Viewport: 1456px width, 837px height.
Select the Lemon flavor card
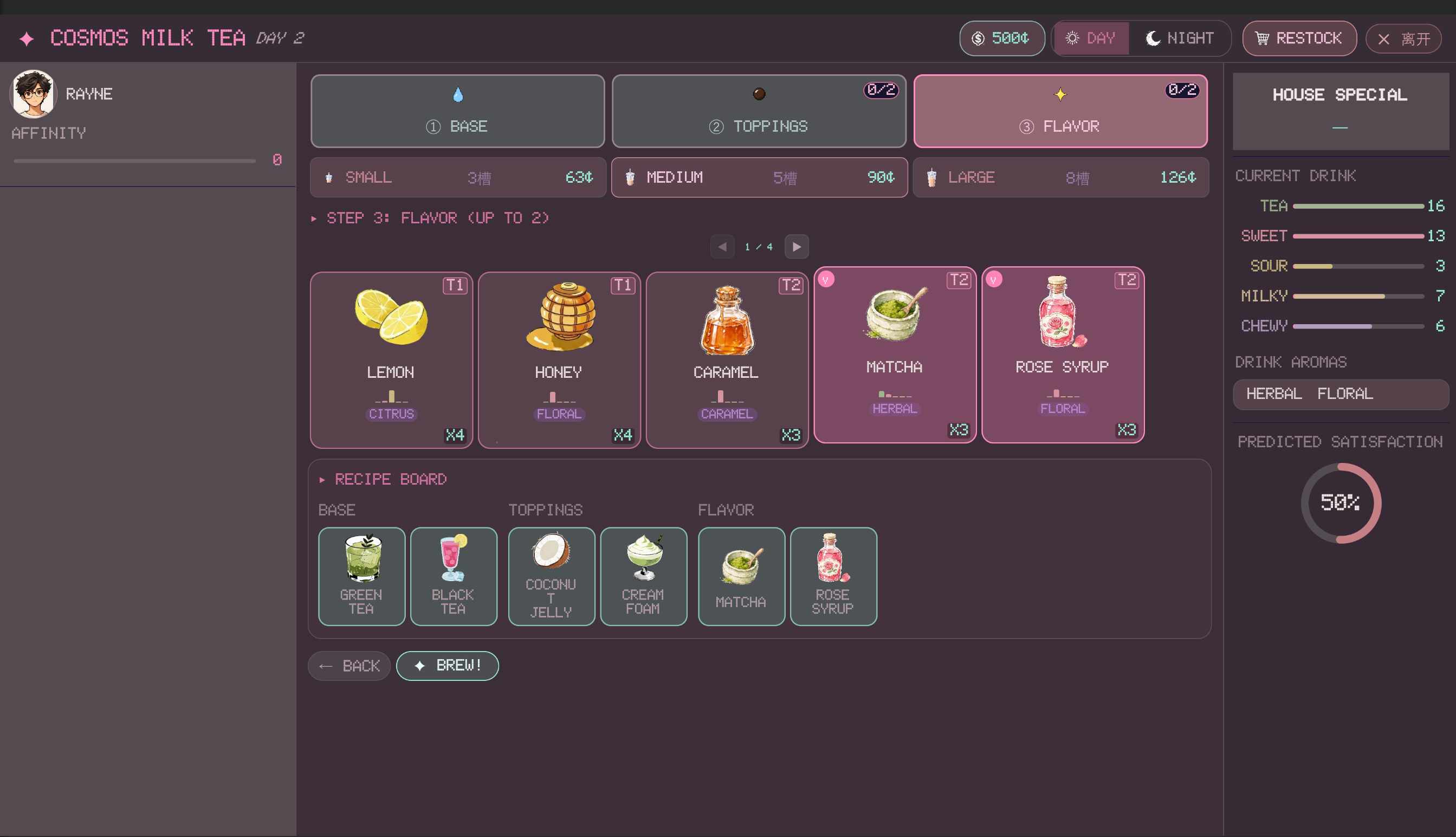pos(391,360)
